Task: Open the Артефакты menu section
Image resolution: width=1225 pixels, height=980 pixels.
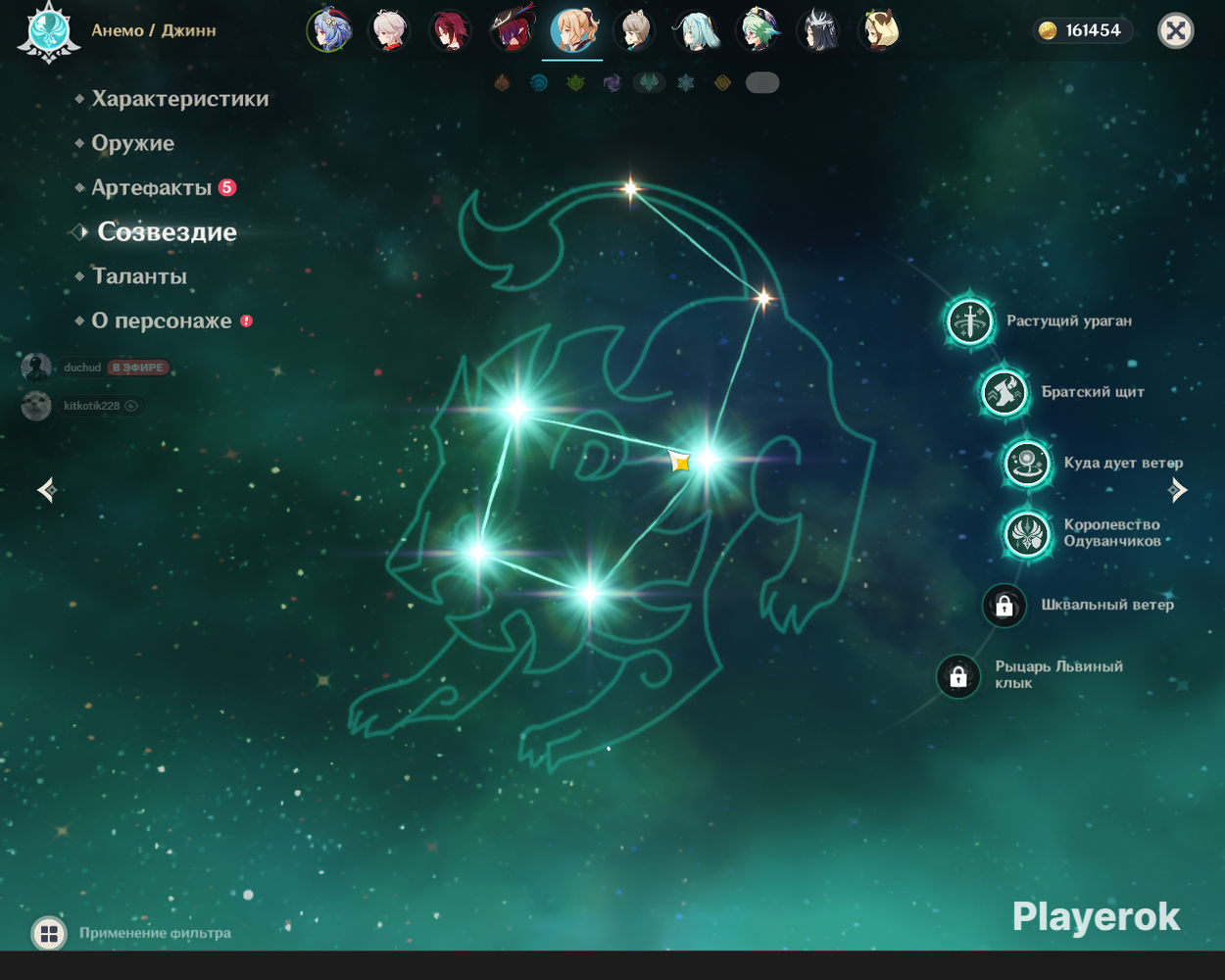Action: (143, 187)
